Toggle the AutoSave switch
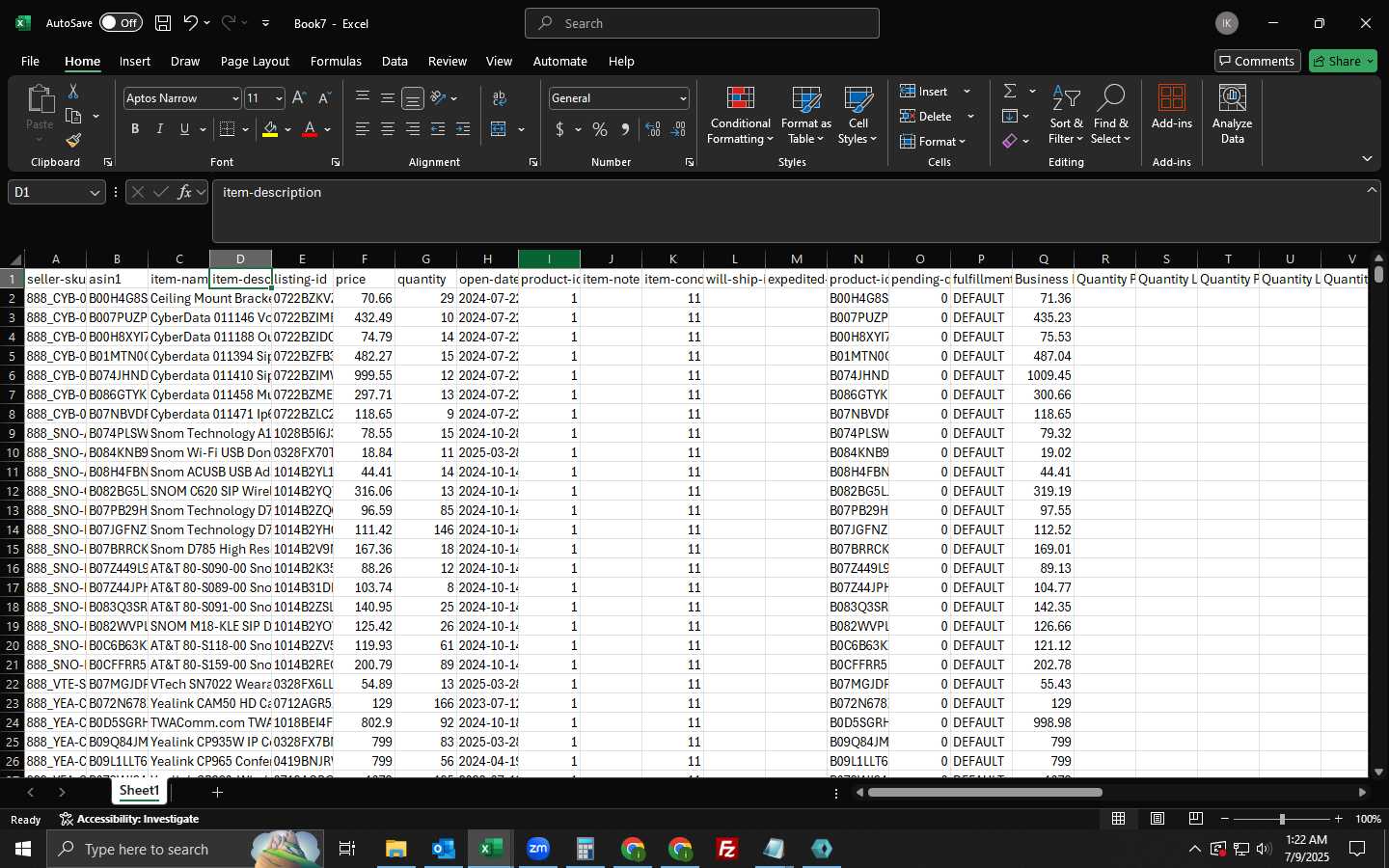Screen dimensions: 1389x868 pos(121,23)
